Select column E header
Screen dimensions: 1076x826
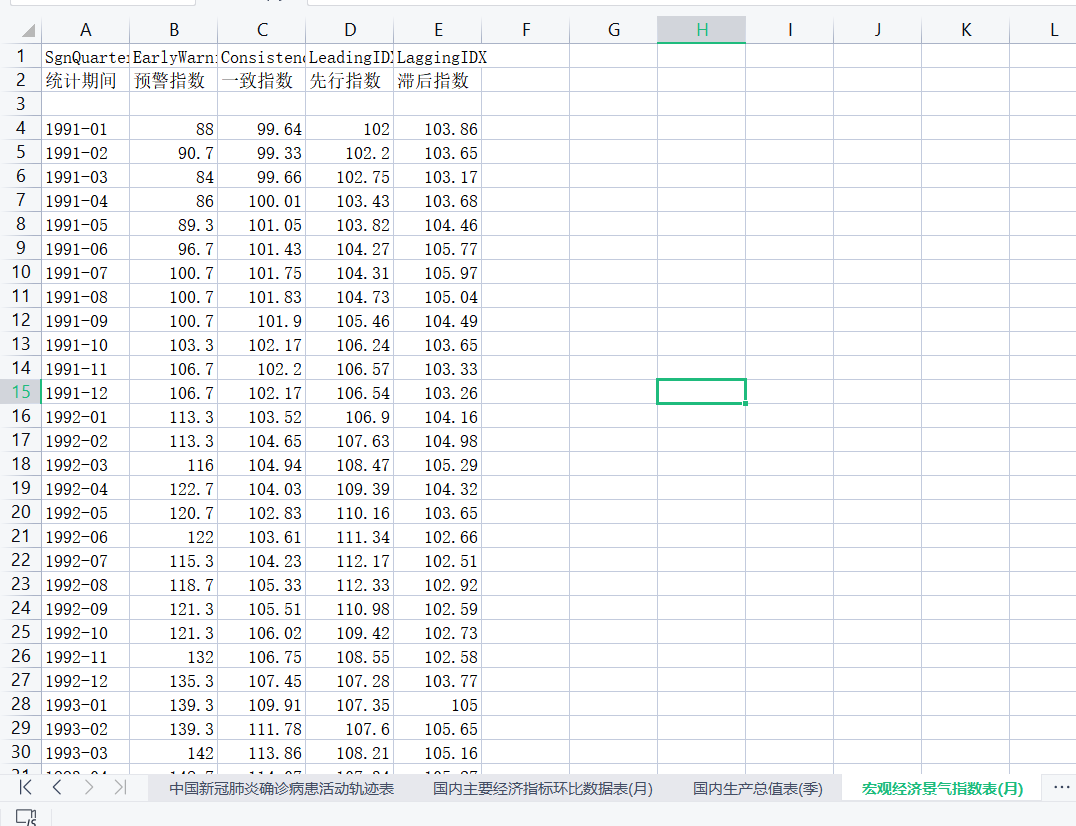pyautogui.click(x=438, y=30)
